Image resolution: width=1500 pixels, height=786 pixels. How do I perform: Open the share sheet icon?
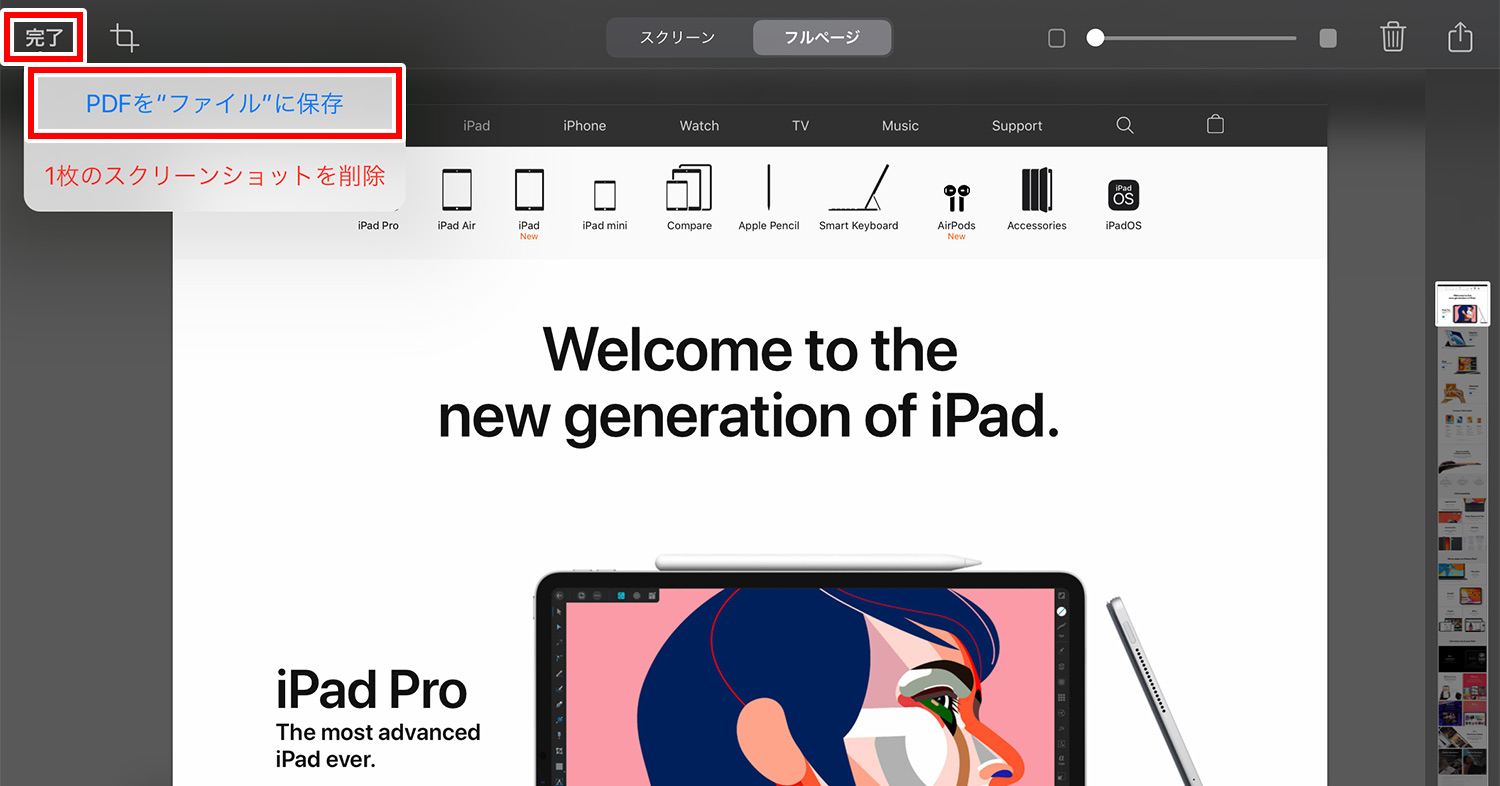[1460, 37]
